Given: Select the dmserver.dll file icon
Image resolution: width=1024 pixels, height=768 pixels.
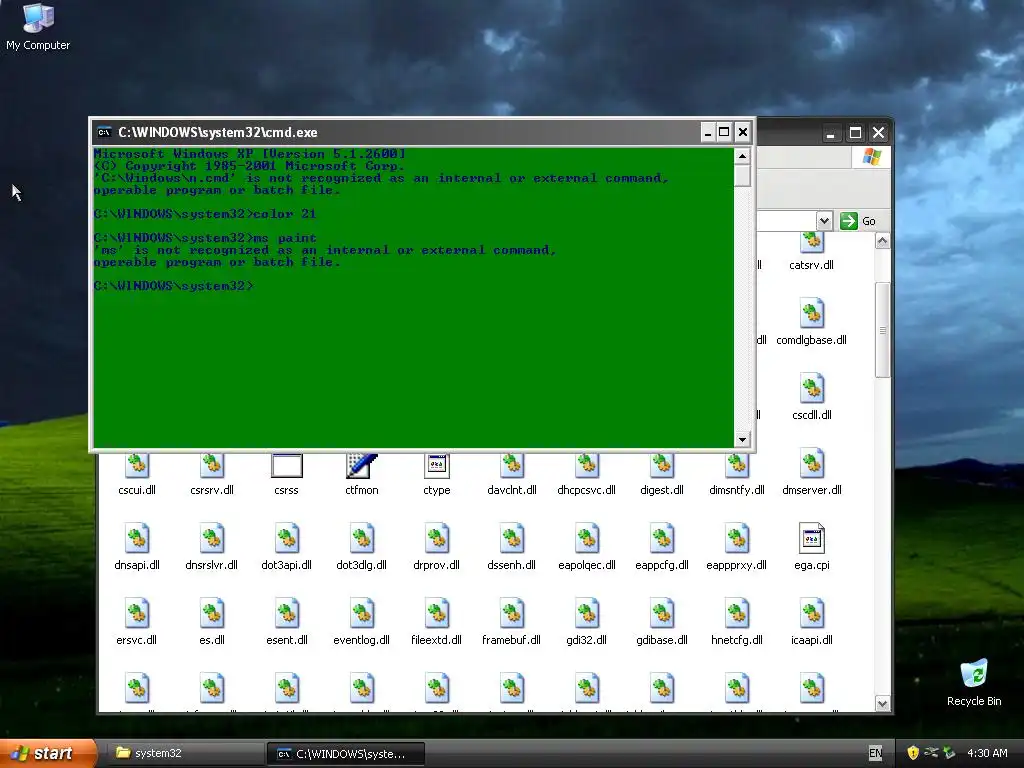Looking at the screenshot, I should click(x=812, y=475).
